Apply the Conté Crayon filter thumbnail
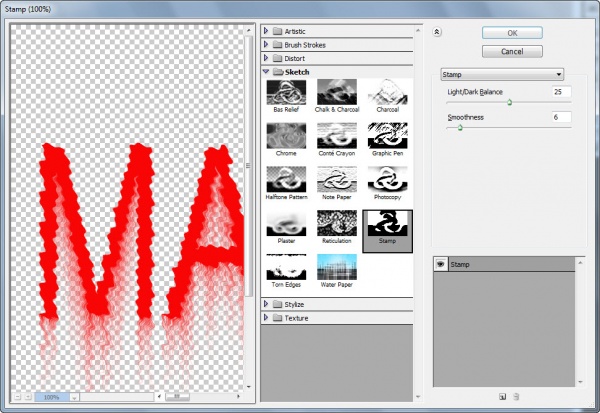Viewport: 600px width, 413px height. (x=337, y=136)
